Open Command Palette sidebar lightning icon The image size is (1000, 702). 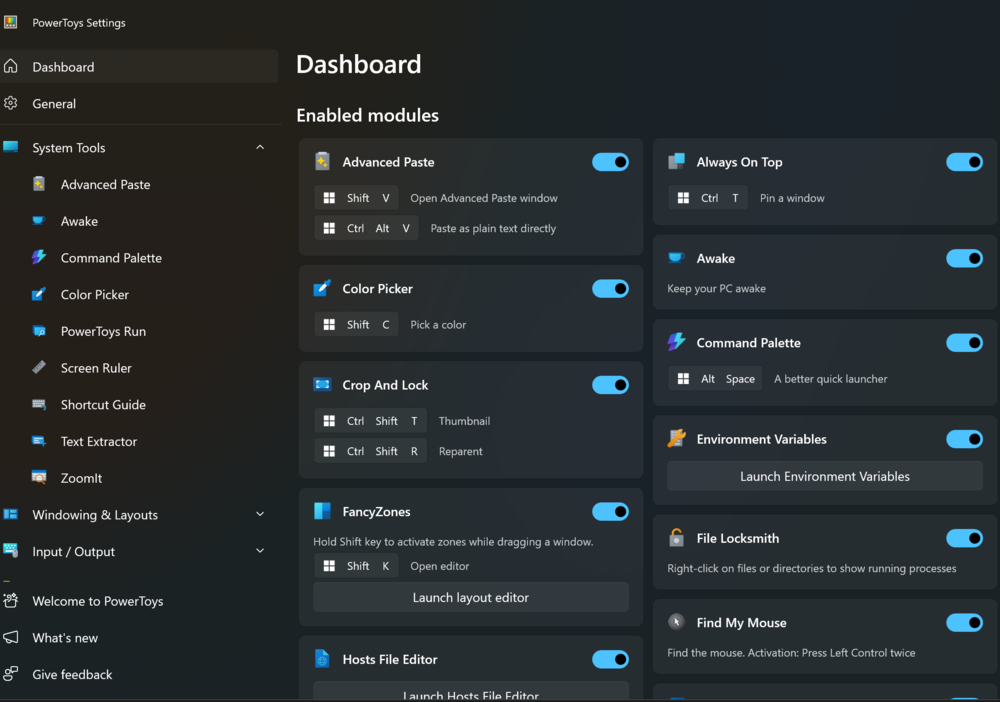pyautogui.click(x=39, y=258)
